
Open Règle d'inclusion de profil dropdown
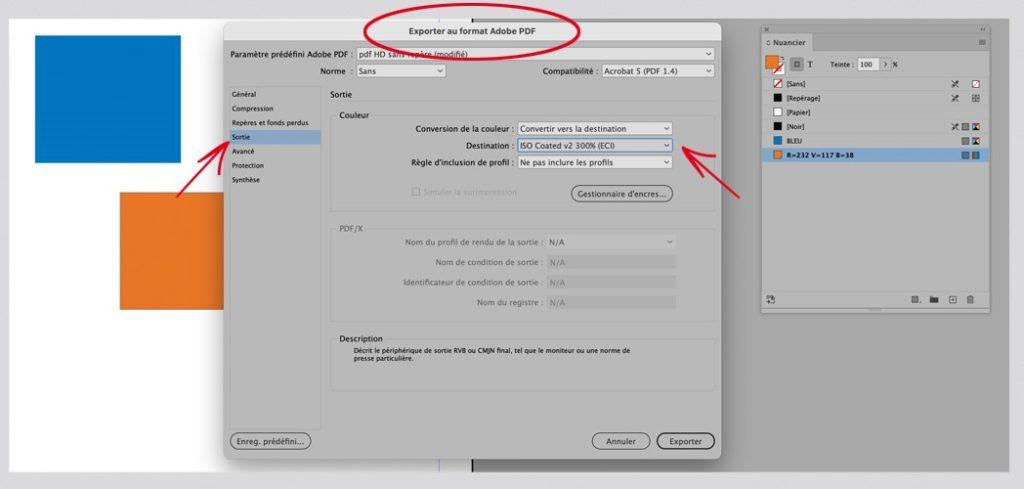click(x=595, y=163)
